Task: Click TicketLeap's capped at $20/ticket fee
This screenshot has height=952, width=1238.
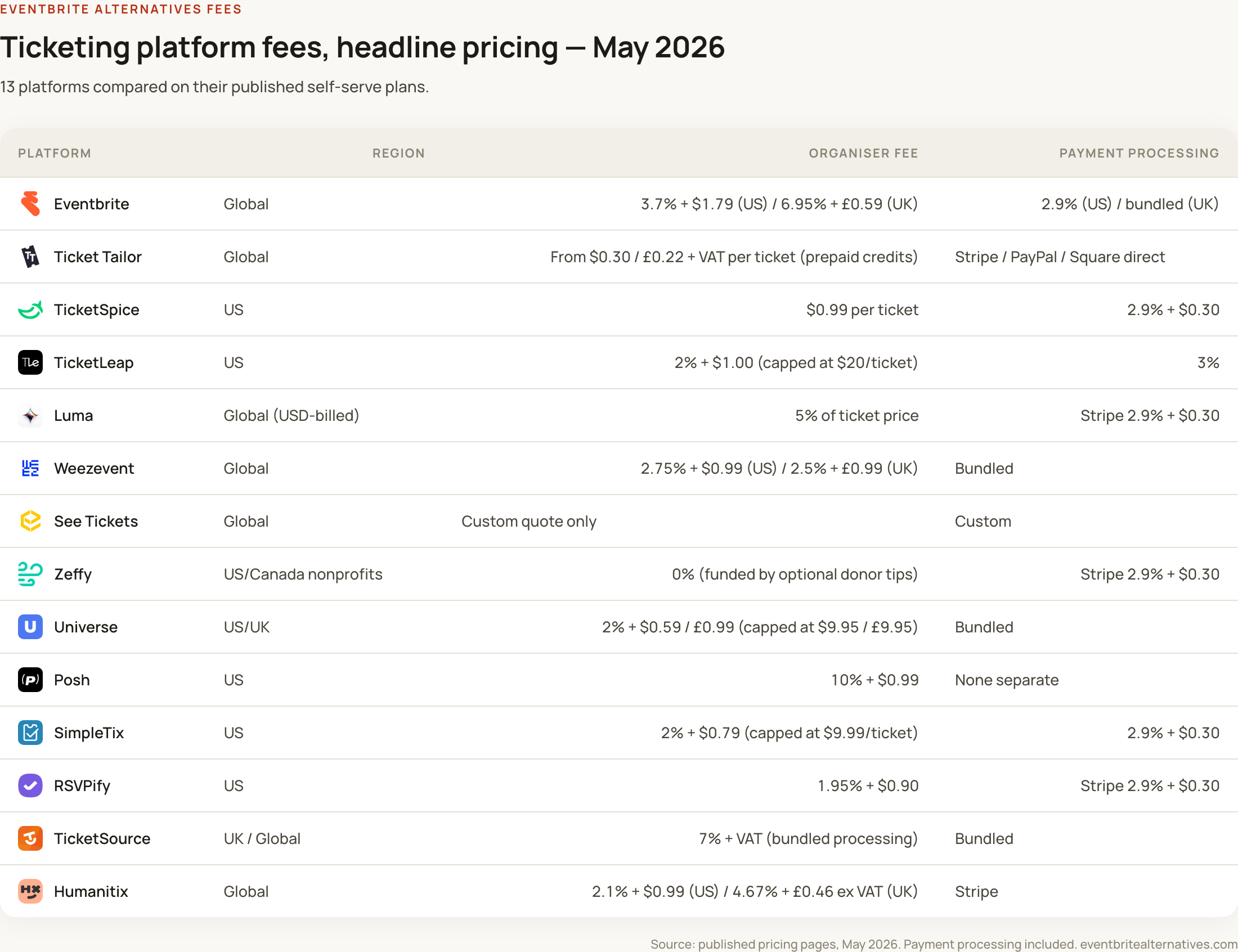Action: click(796, 363)
